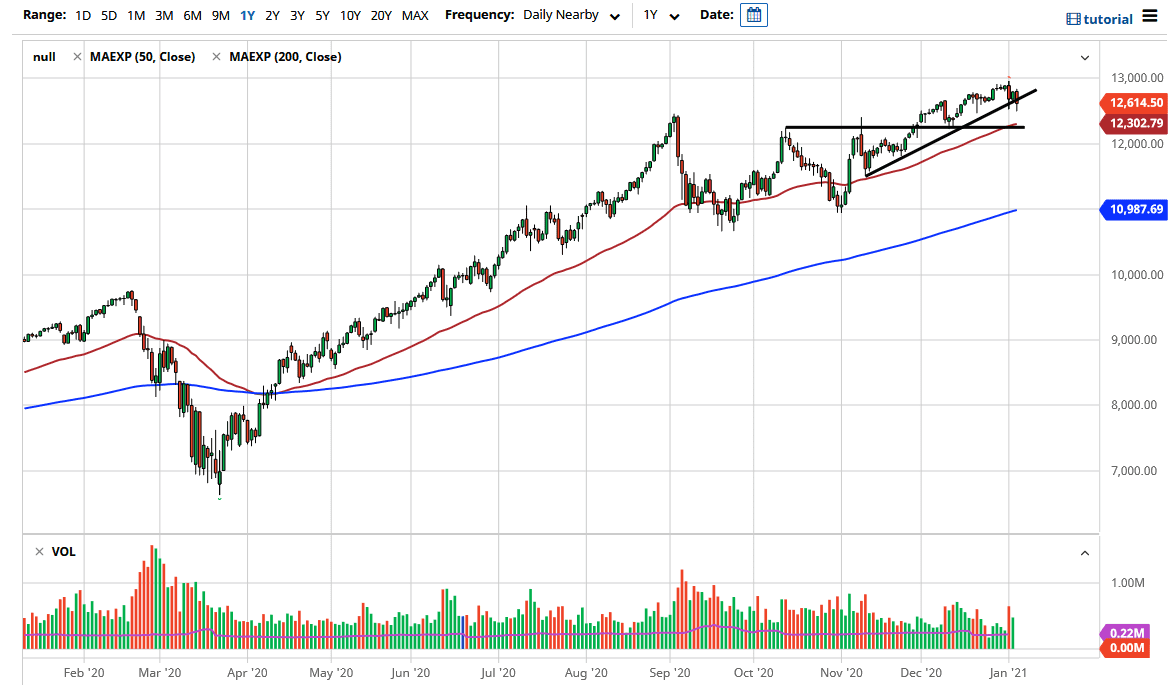Select the currently highlighted 1Y range
1168x692 pixels.
(248, 15)
